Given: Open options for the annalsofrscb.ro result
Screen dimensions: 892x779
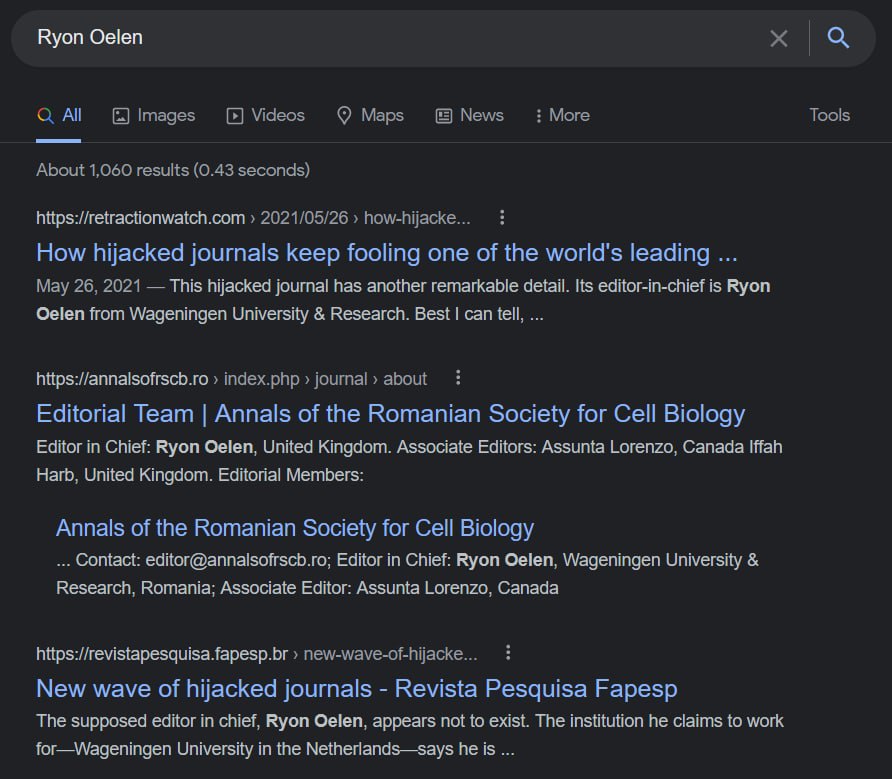Looking at the screenshot, I should [x=458, y=378].
